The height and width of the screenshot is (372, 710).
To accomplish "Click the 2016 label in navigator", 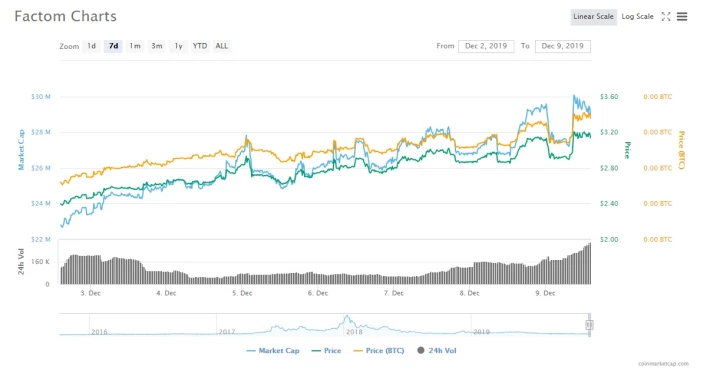I will tap(99, 332).
